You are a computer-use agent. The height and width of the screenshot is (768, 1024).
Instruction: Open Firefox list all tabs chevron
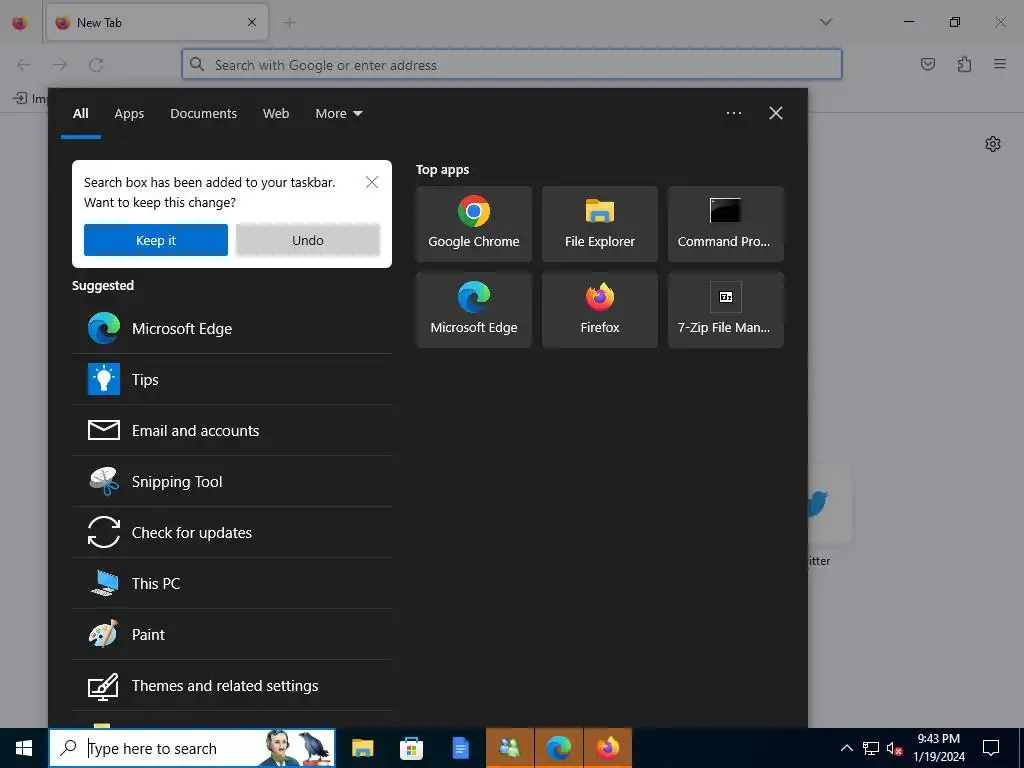click(x=825, y=22)
